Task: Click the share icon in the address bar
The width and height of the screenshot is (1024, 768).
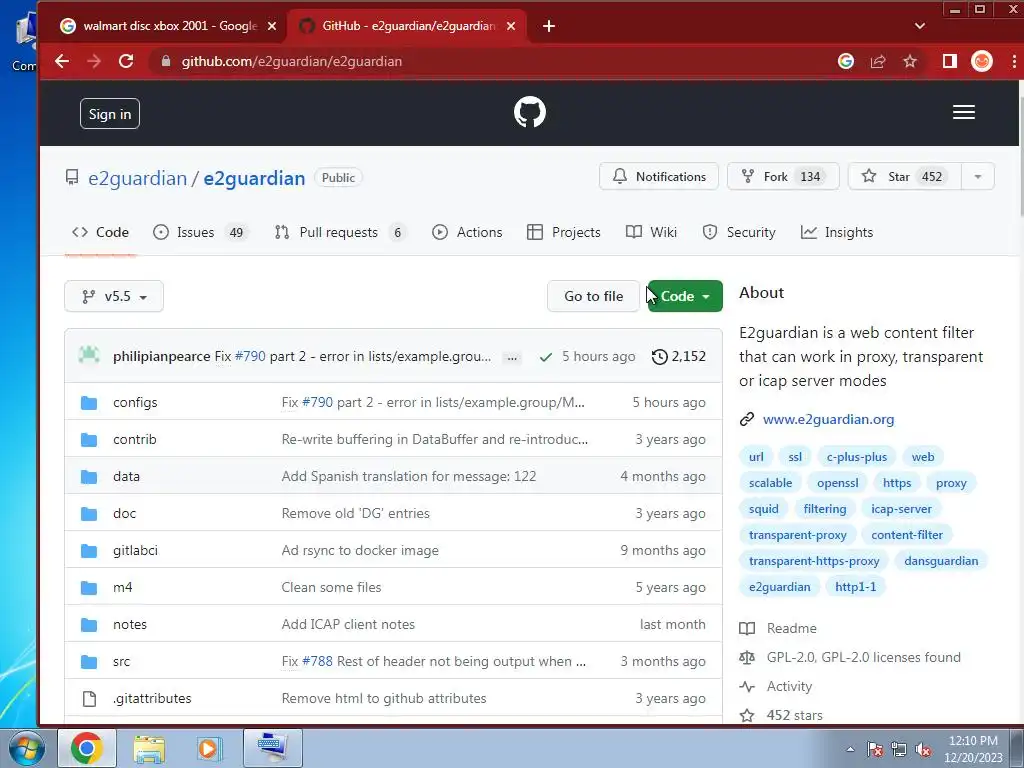Action: (878, 61)
